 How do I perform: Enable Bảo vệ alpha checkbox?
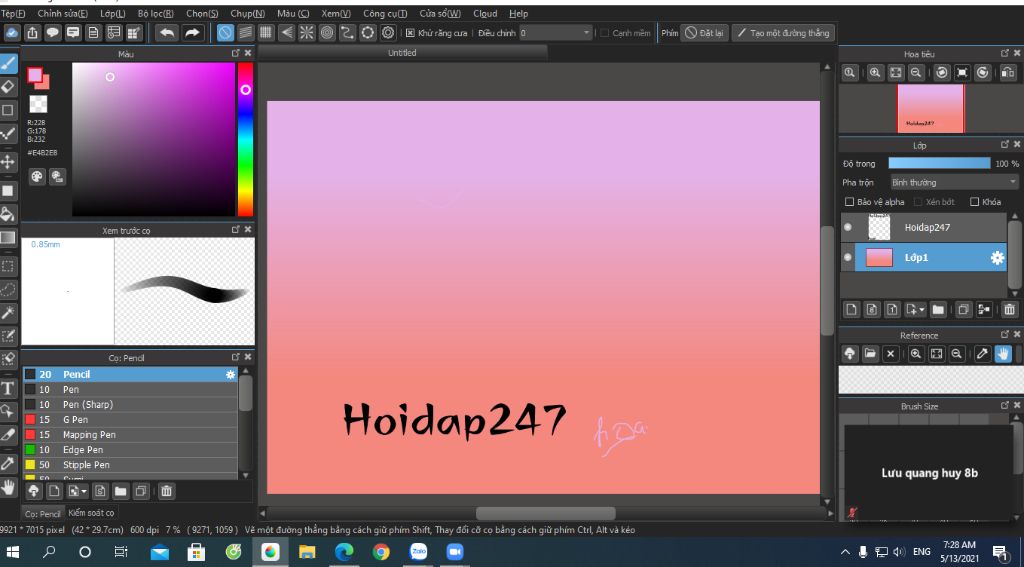tap(850, 202)
